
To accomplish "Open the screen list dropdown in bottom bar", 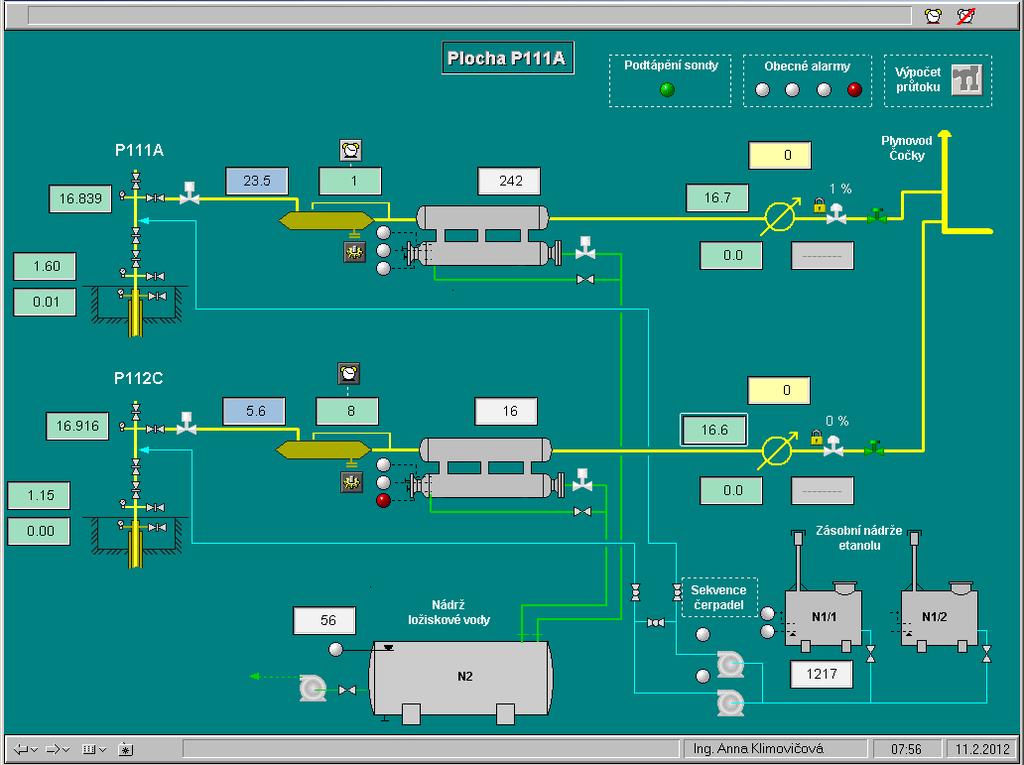I will [94, 749].
